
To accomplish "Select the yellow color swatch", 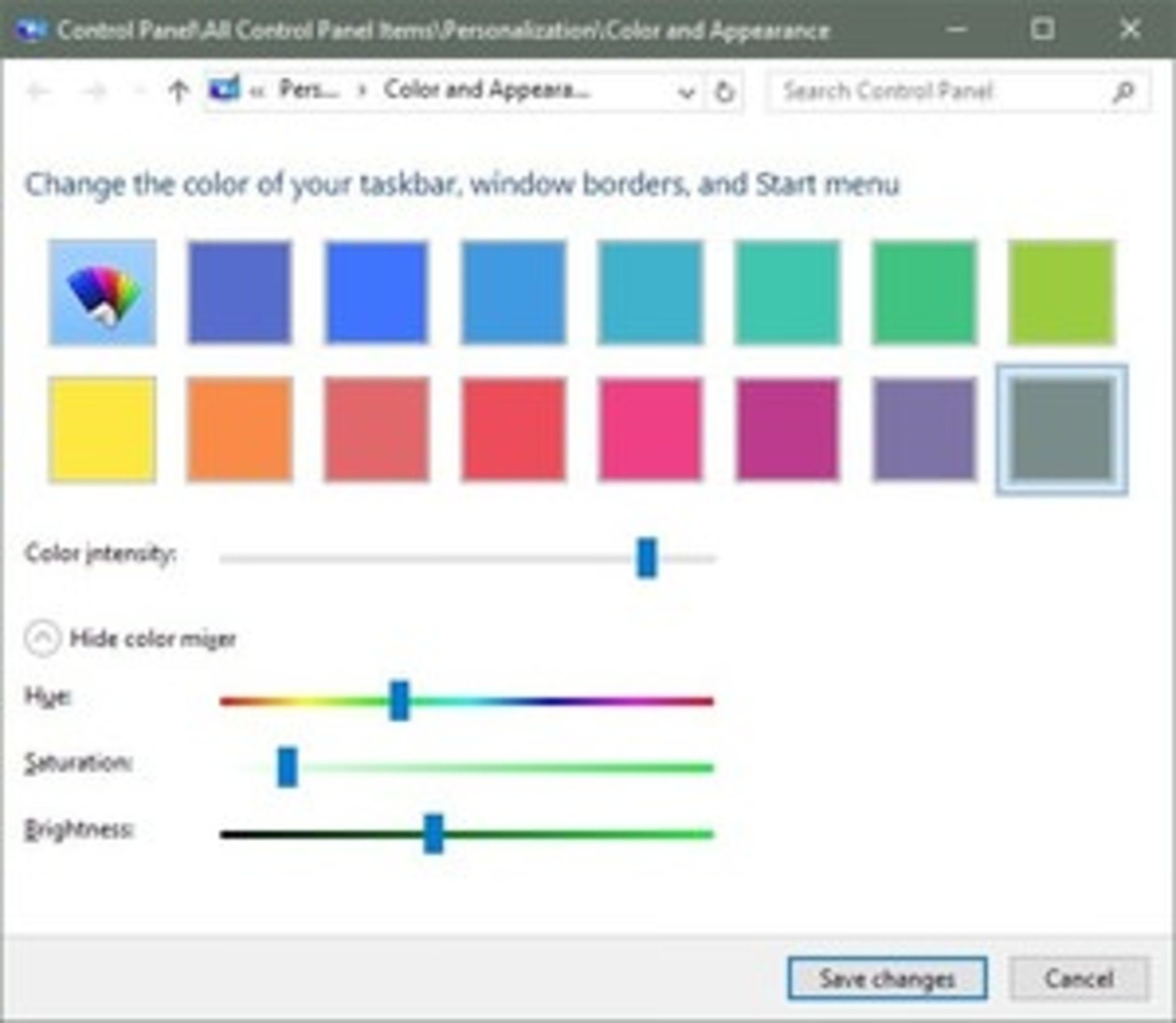I will (x=102, y=429).
